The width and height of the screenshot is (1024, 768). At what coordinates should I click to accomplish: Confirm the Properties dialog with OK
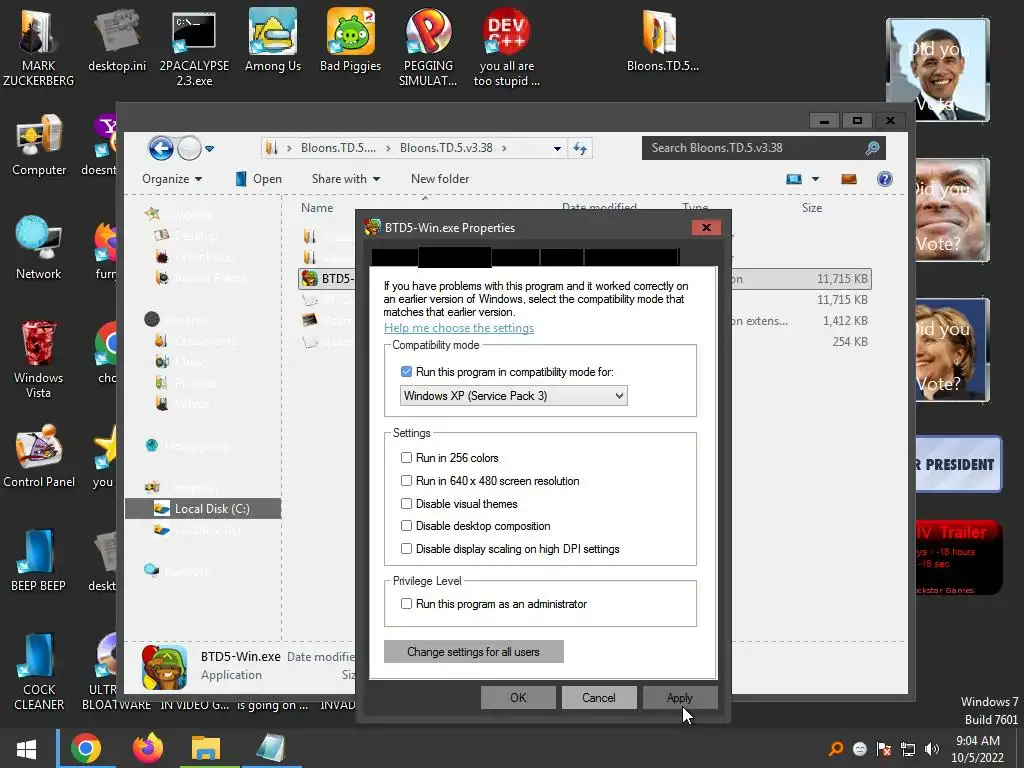518,697
